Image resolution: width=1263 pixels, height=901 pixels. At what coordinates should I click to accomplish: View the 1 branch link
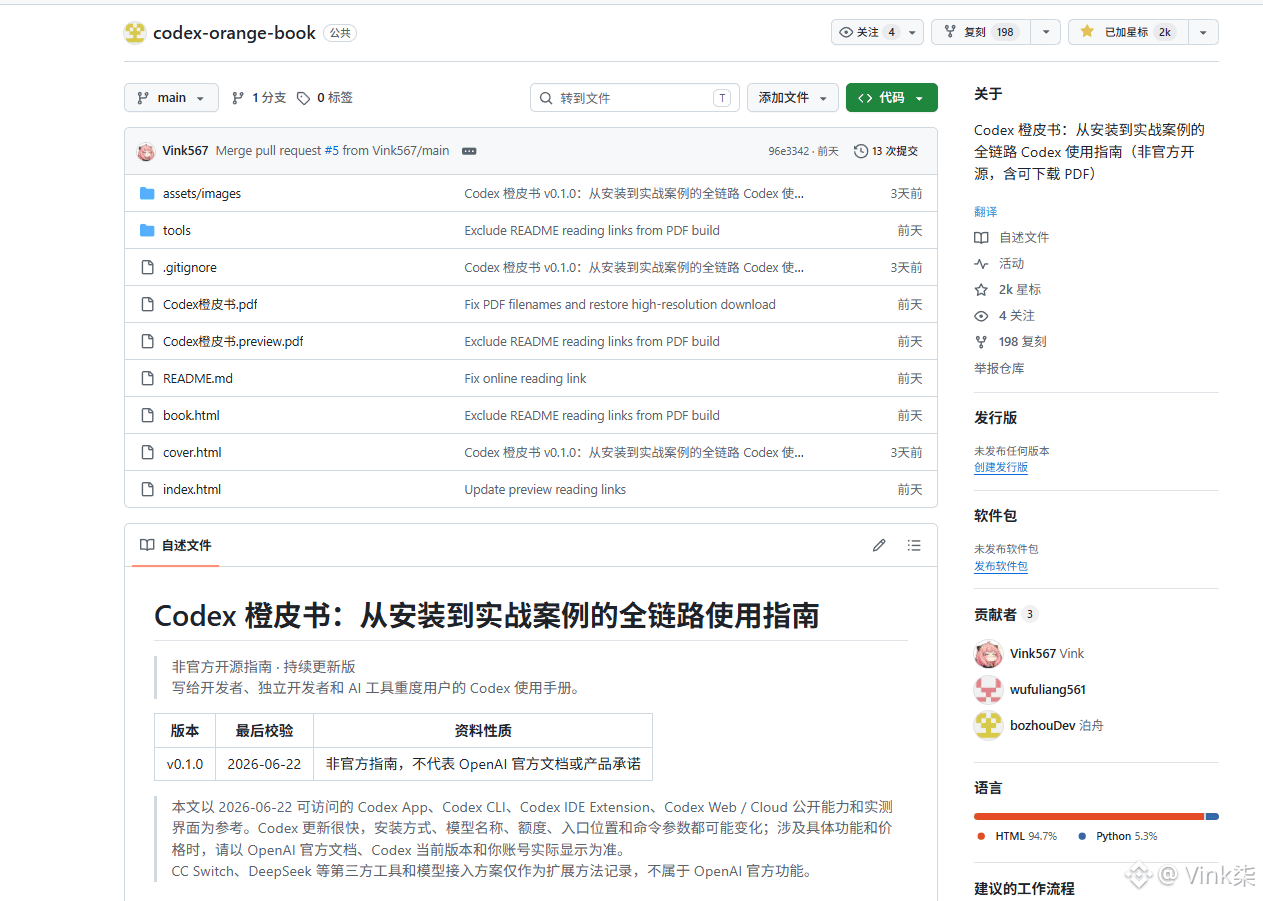(259, 97)
